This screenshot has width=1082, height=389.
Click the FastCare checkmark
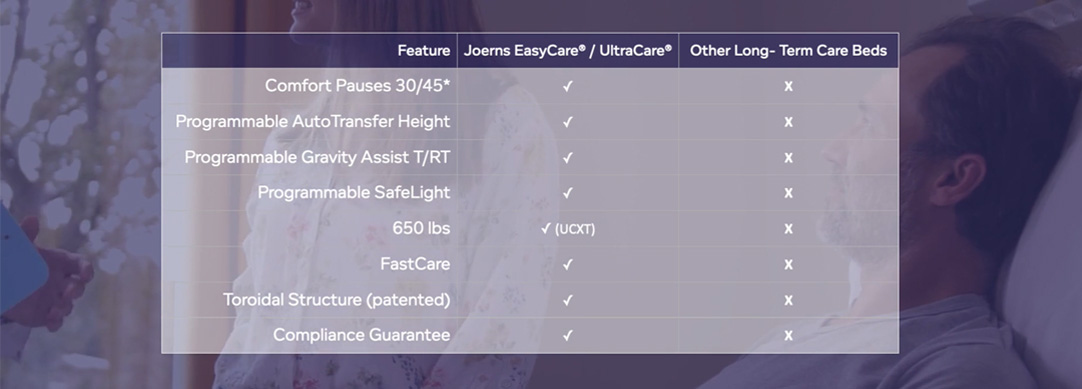pos(567,264)
